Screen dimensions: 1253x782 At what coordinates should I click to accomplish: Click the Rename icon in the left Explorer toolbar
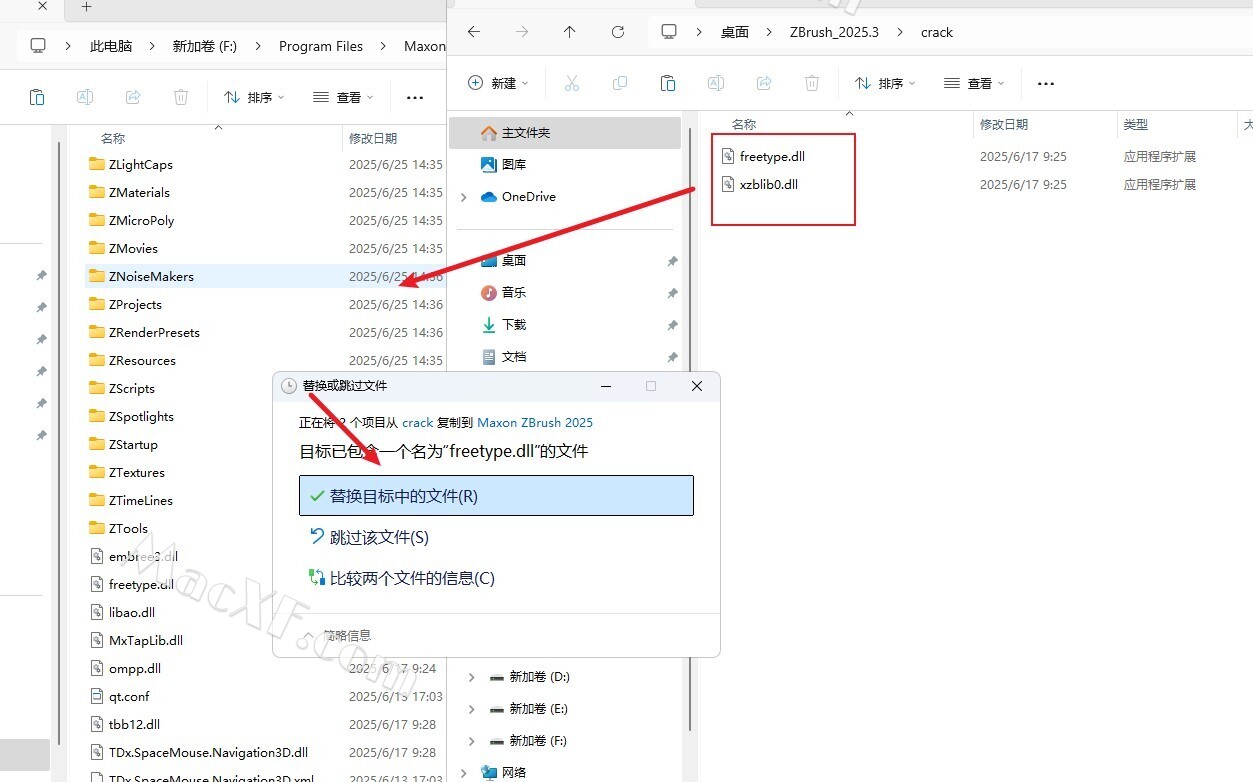coord(85,97)
